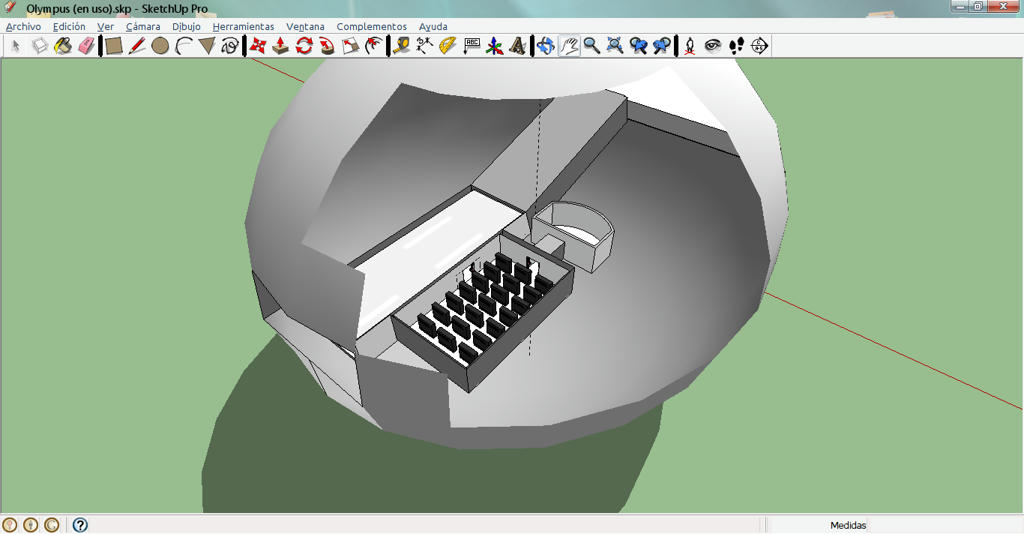
Task: Select the red pencil Line tool
Action: [137, 46]
